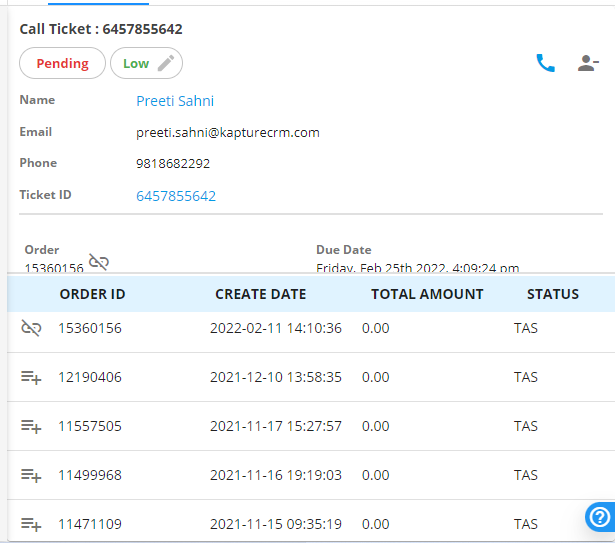Viewport: 615px width, 543px height.
Task: Click order ID 15360156 in table
Action: tap(90, 328)
